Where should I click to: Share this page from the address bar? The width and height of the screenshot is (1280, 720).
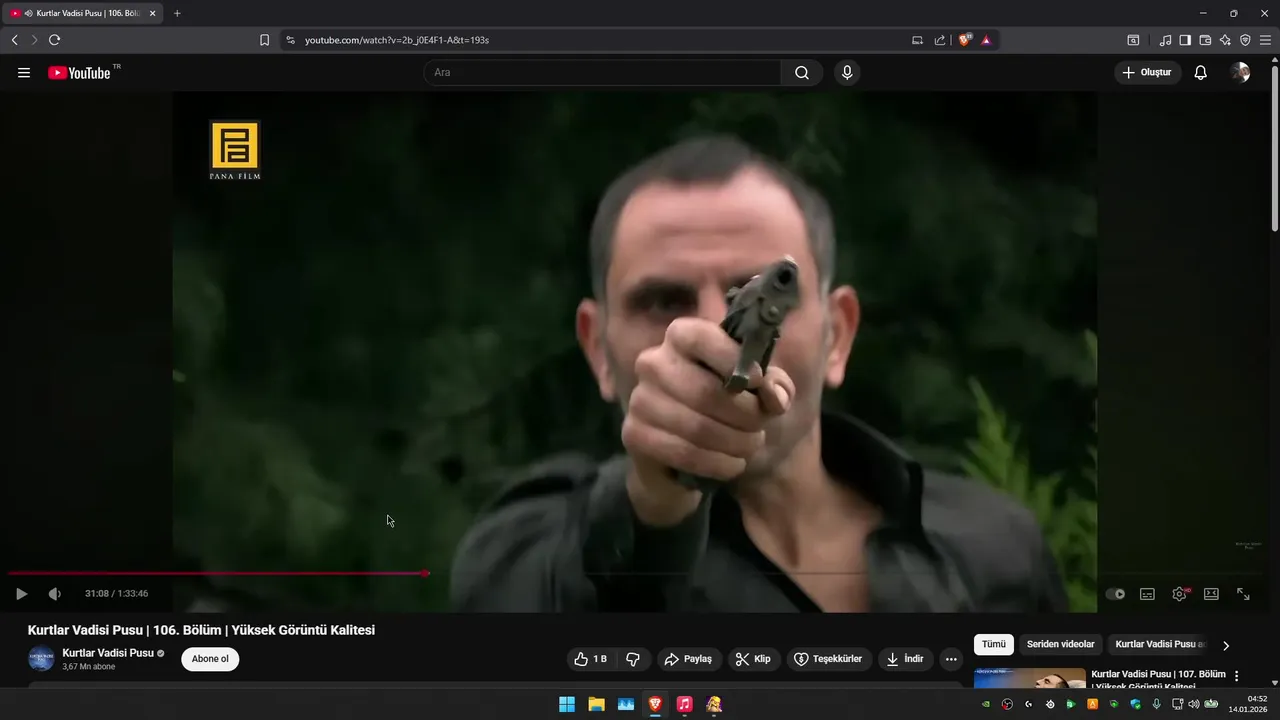(x=940, y=40)
